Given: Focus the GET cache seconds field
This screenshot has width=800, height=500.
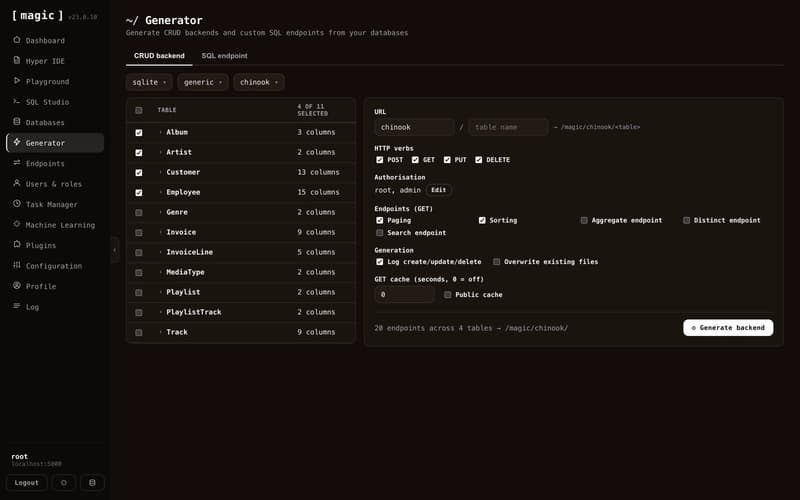Looking at the screenshot, I should coord(405,295).
